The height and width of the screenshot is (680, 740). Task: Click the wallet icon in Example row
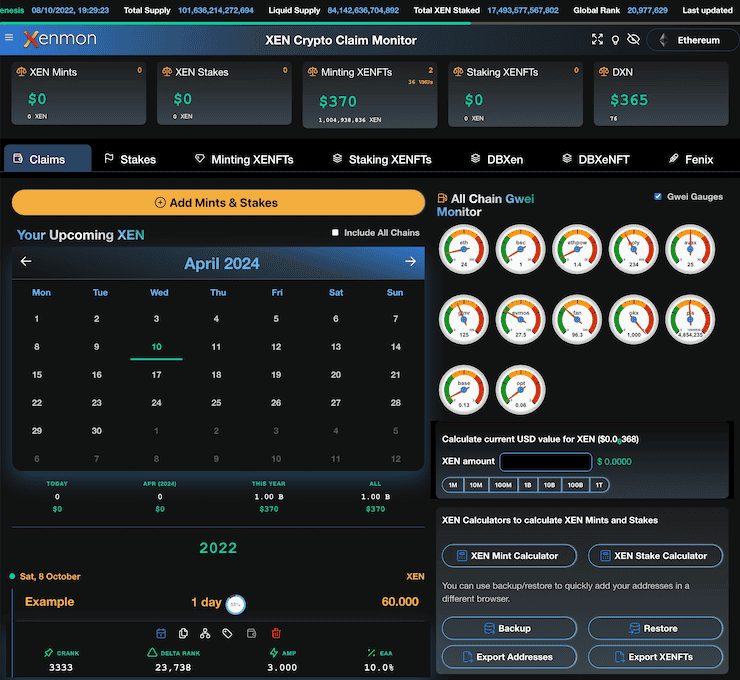point(251,633)
